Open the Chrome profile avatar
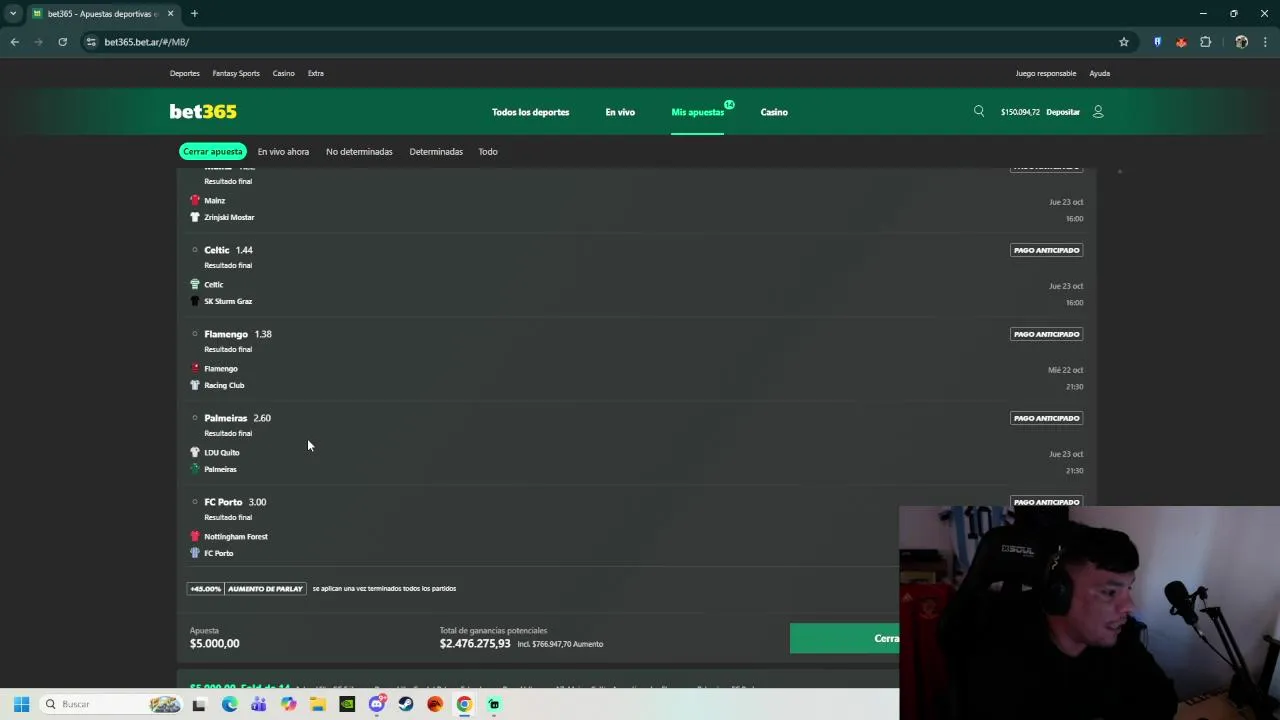This screenshot has height=720, width=1280. point(1241,42)
